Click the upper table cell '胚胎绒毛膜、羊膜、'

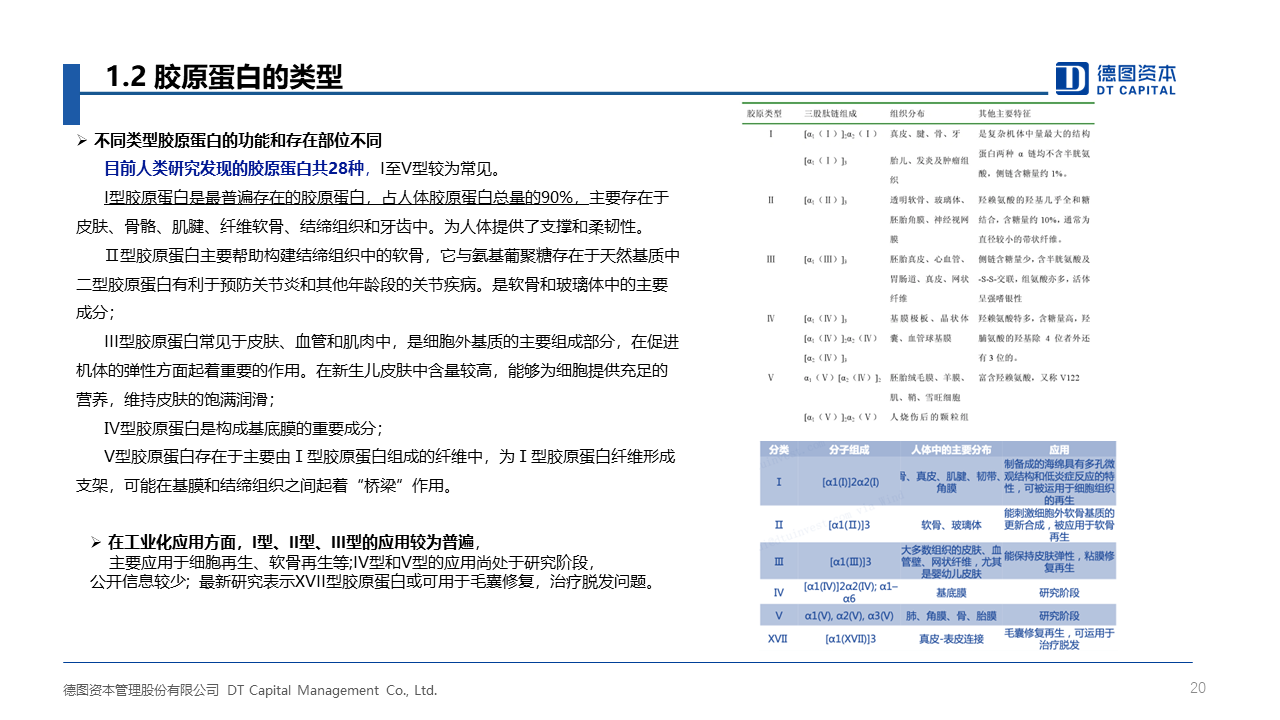coord(929,377)
